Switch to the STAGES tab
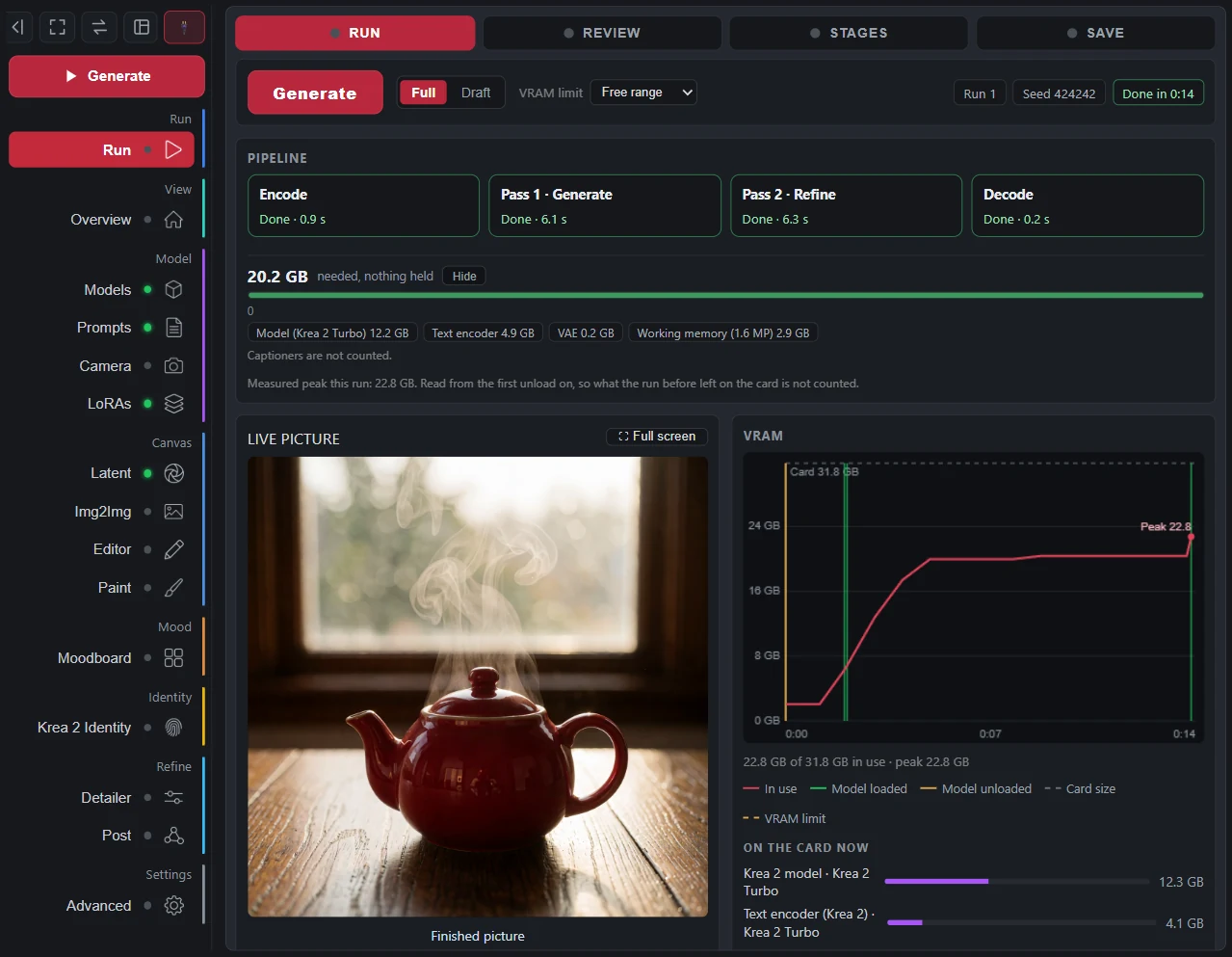This screenshot has height=957, width=1232. pyautogui.click(x=849, y=33)
